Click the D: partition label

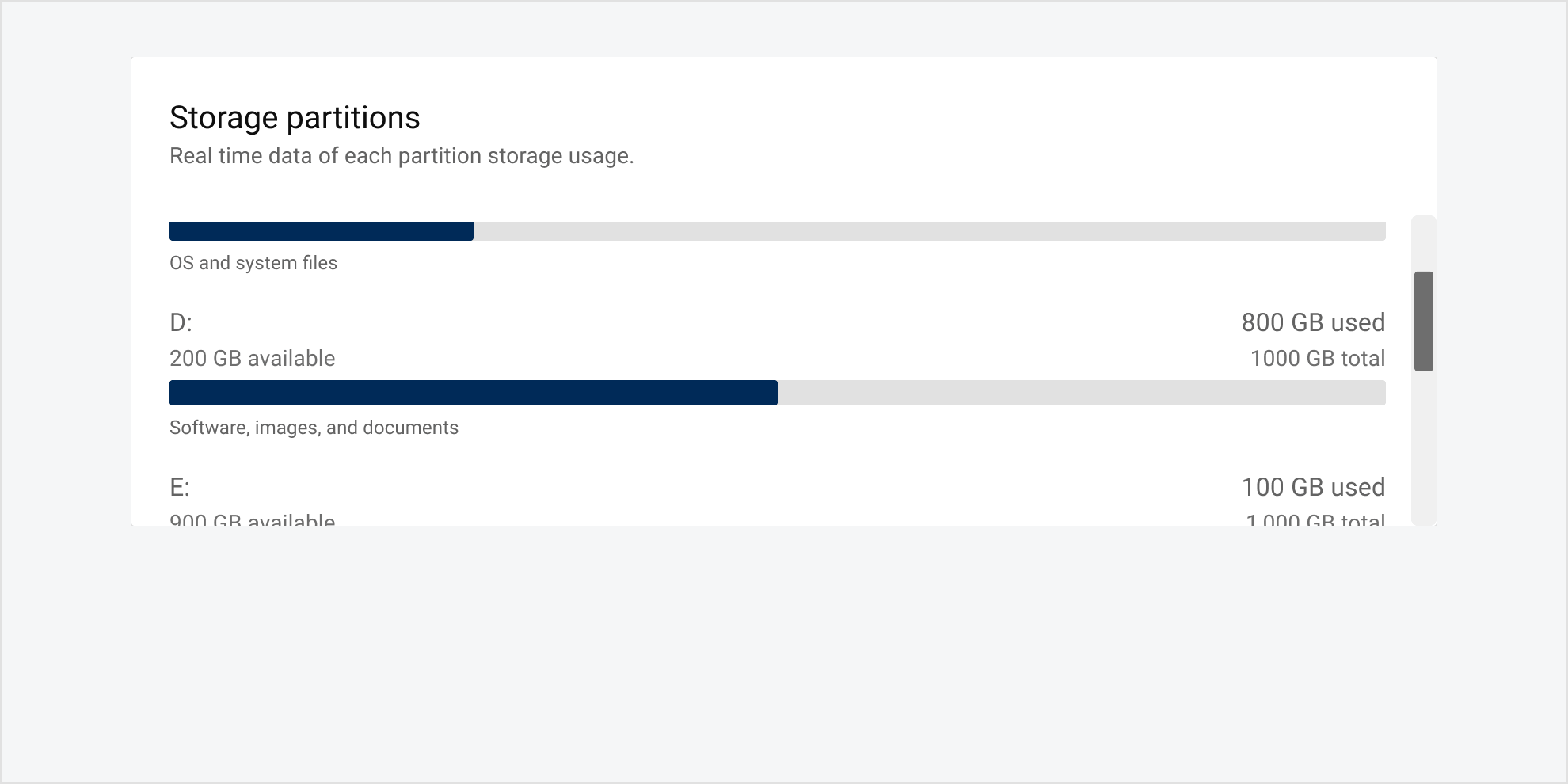(x=181, y=322)
